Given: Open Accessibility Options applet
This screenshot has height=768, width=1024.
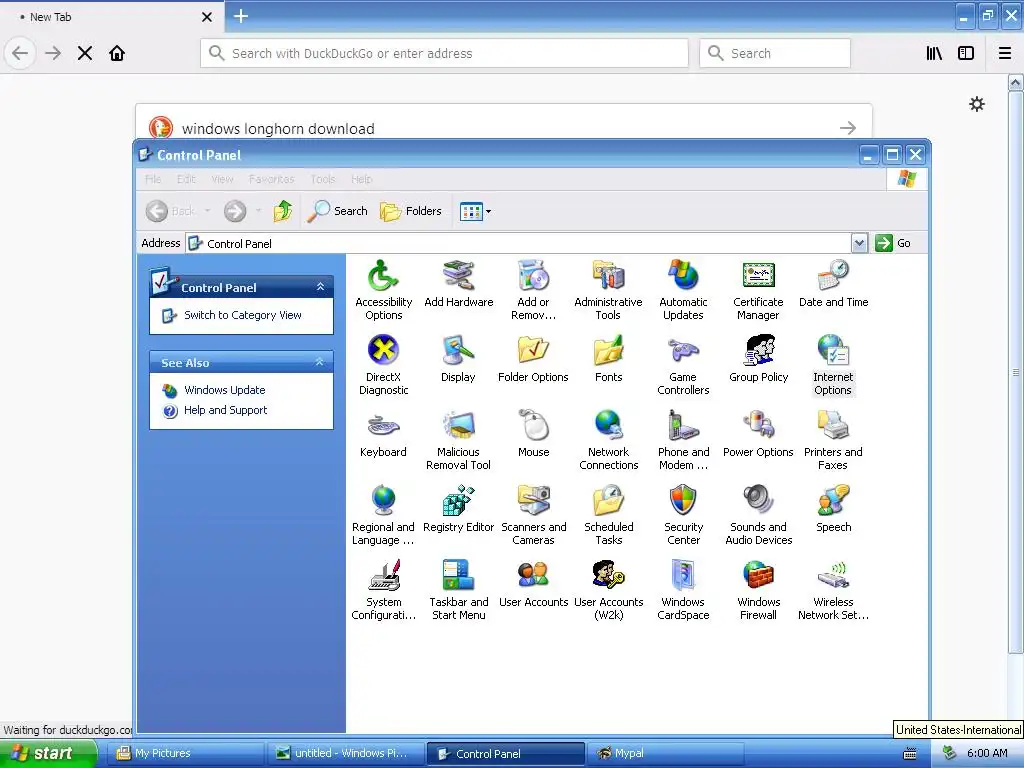Looking at the screenshot, I should [x=383, y=290].
